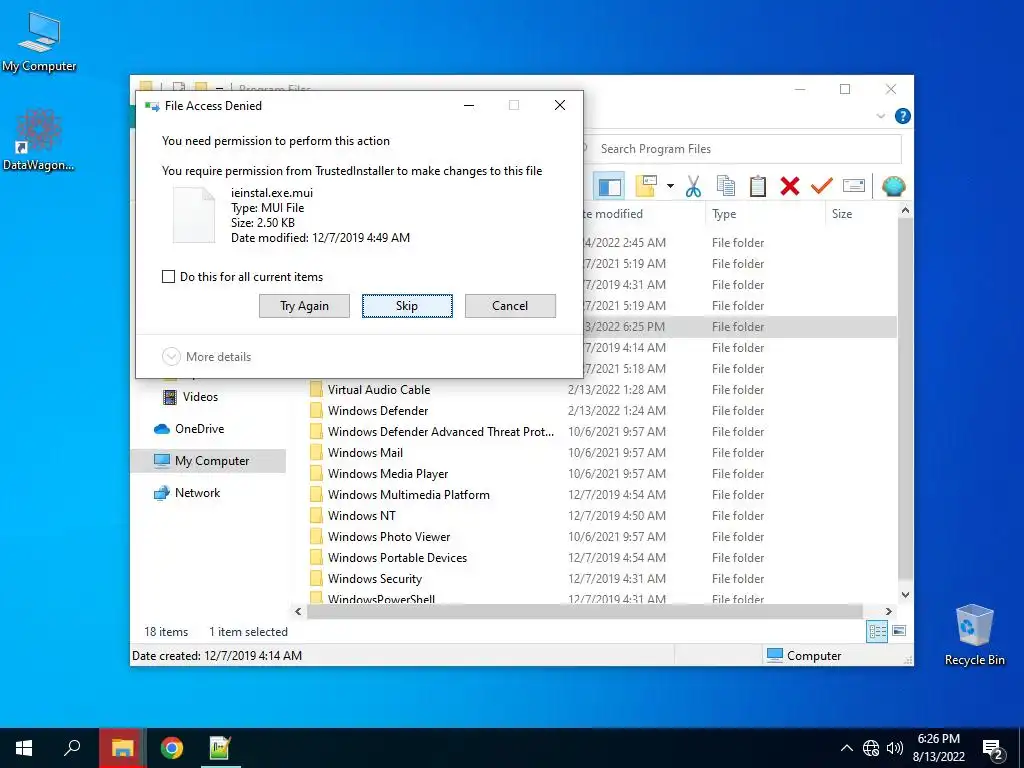Viewport: 1024px width, 768px height.
Task: Click File Explorer on the taskbar
Action: tap(123, 748)
